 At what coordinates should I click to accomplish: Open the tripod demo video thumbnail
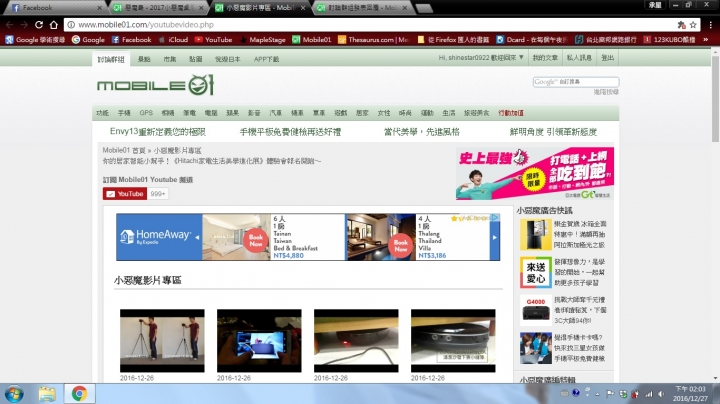coord(162,341)
